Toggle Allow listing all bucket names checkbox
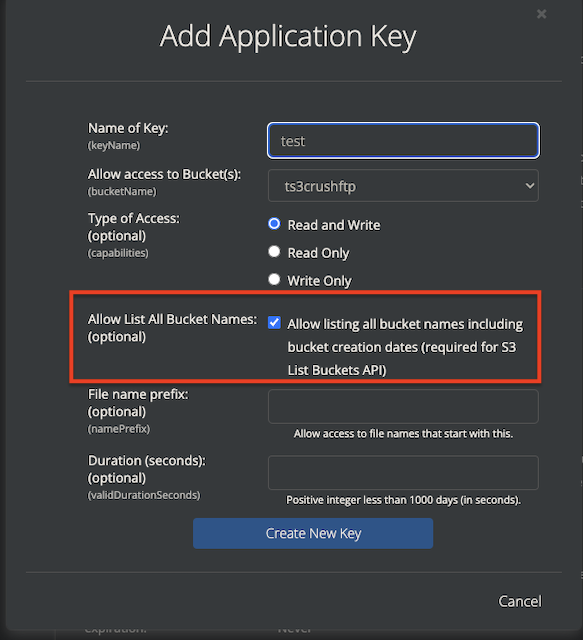Viewport: 583px width, 640px height. [x=274, y=322]
